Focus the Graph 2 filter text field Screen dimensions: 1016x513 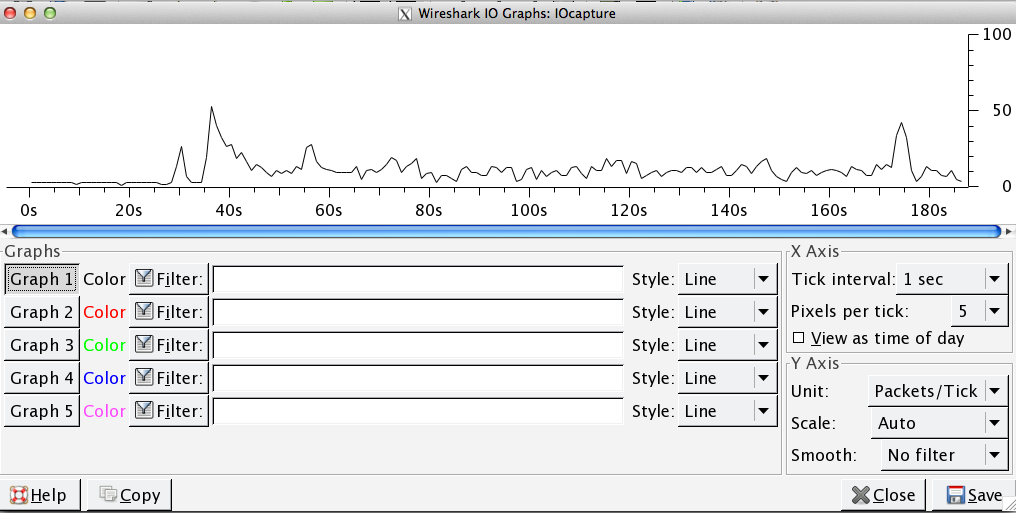coord(418,312)
